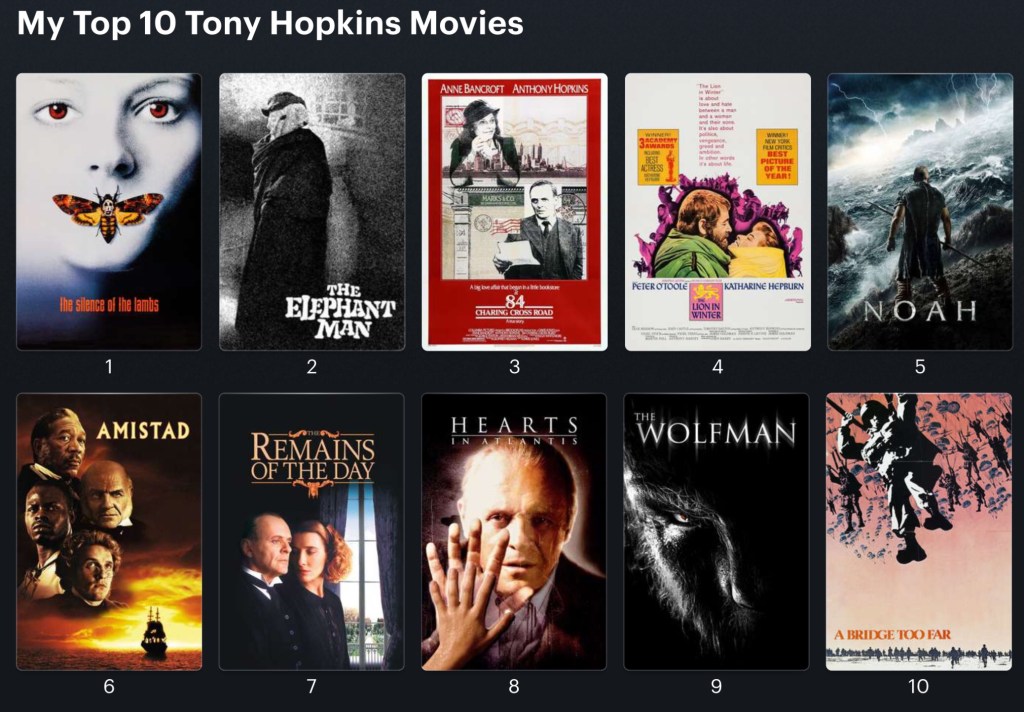Click A Bridge Too Far poster
This screenshot has width=1024, height=712.
click(x=919, y=532)
